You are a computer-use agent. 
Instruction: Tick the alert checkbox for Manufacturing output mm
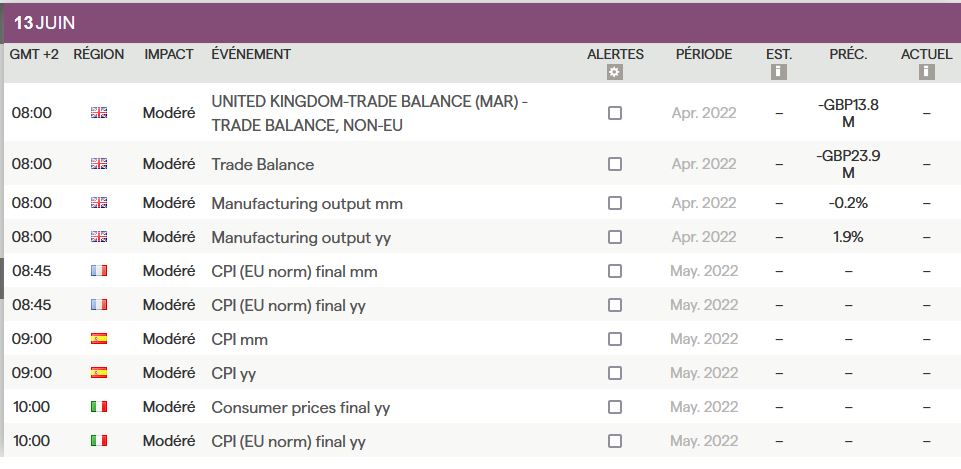615,203
